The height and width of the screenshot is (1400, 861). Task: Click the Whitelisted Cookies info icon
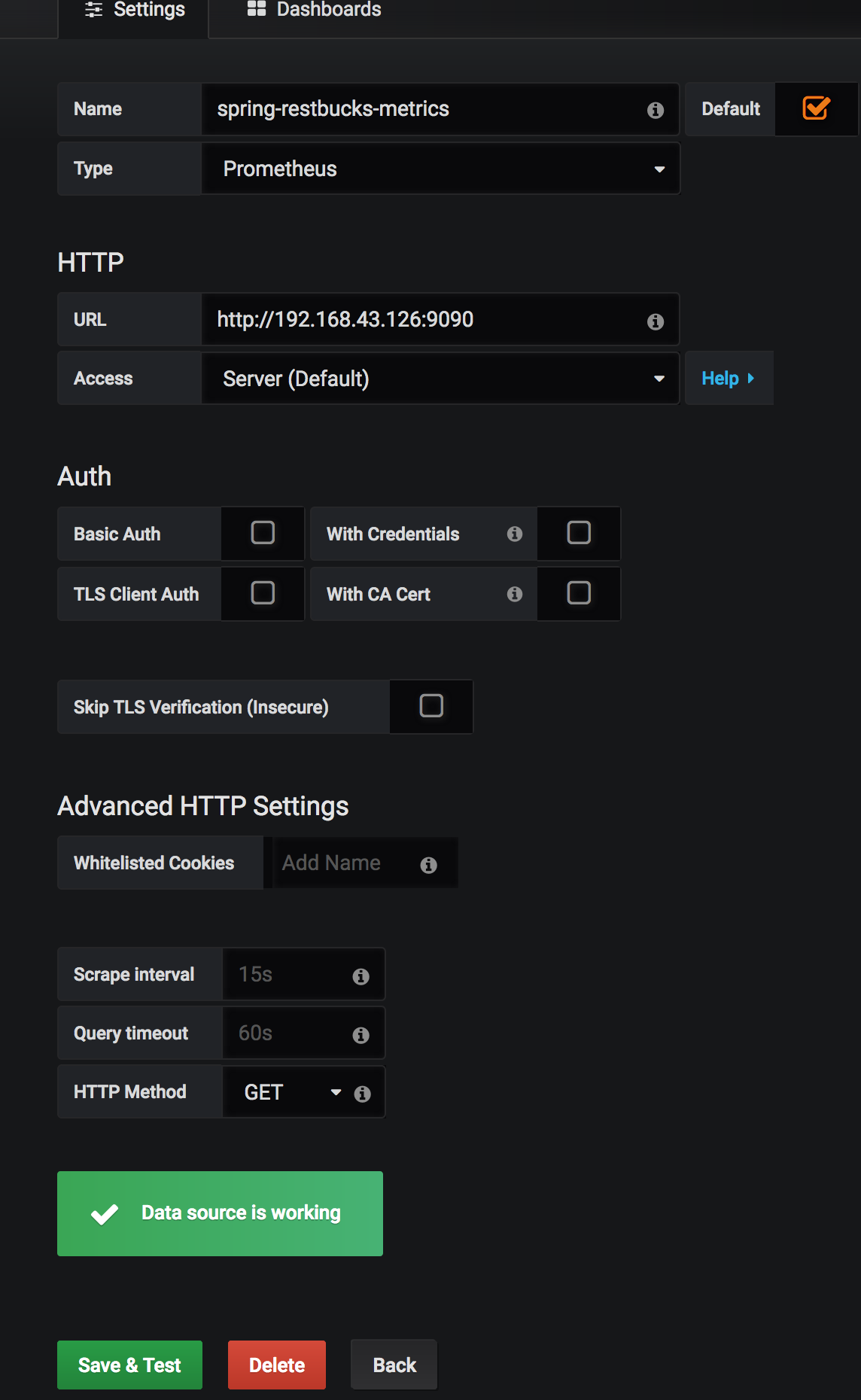[429, 865]
